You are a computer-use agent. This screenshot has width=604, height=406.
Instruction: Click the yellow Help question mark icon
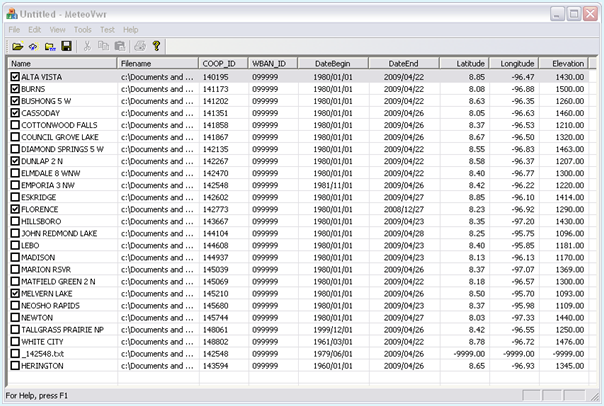coord(156,46)
